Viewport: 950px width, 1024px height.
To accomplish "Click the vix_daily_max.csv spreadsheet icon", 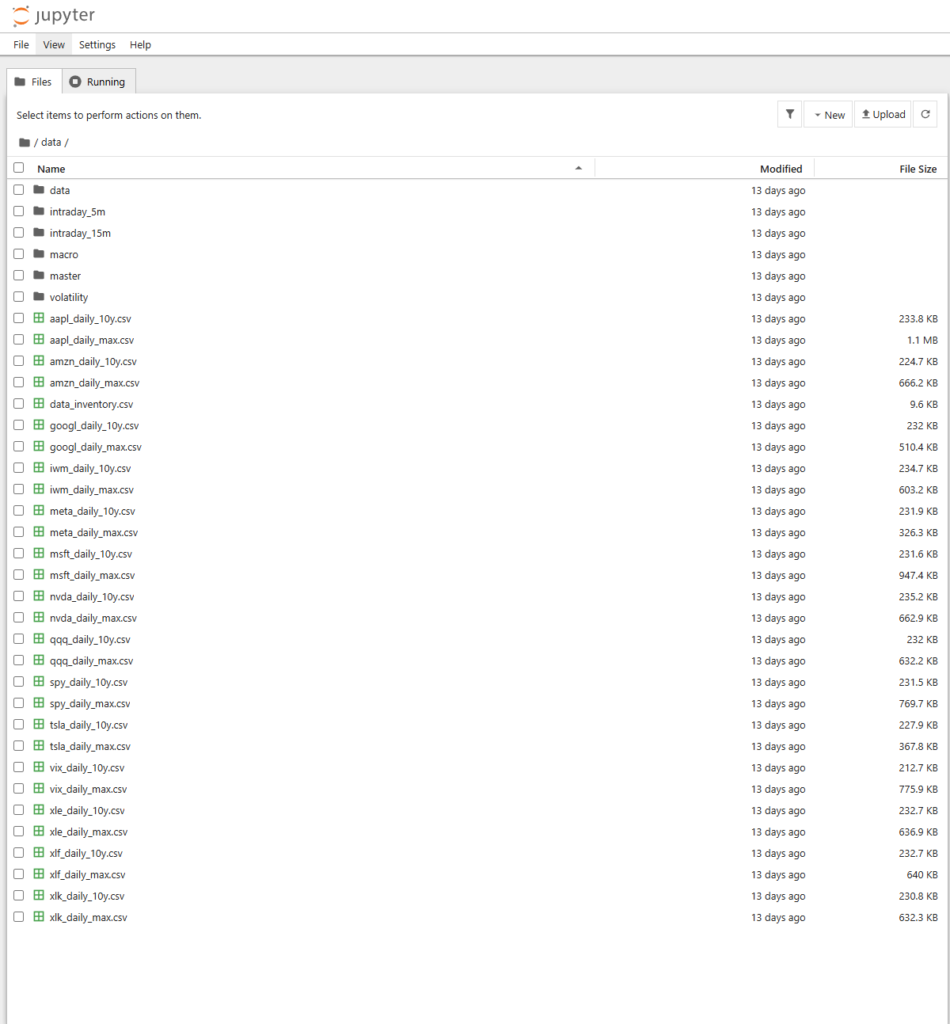I will pyautogui.click(x=39, y=788).
